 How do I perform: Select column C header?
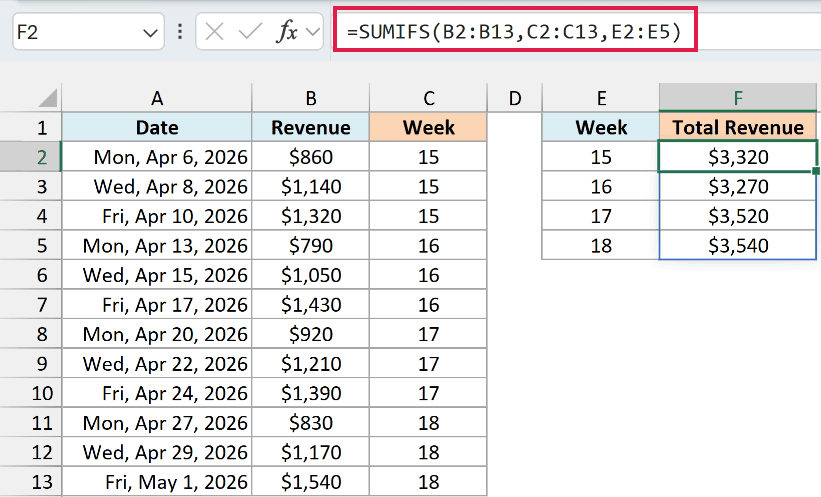(428, 98)
